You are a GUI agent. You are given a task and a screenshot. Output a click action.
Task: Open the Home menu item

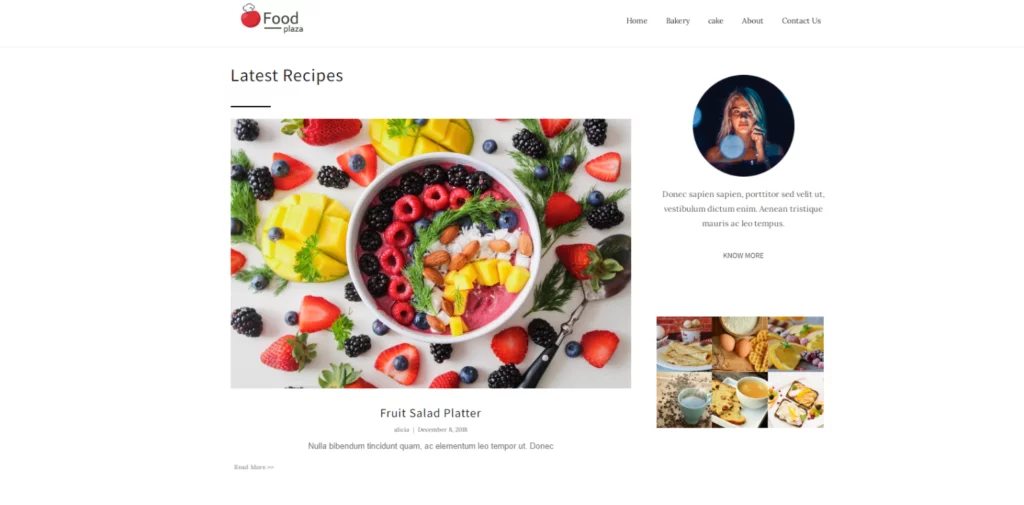[637, 21]
